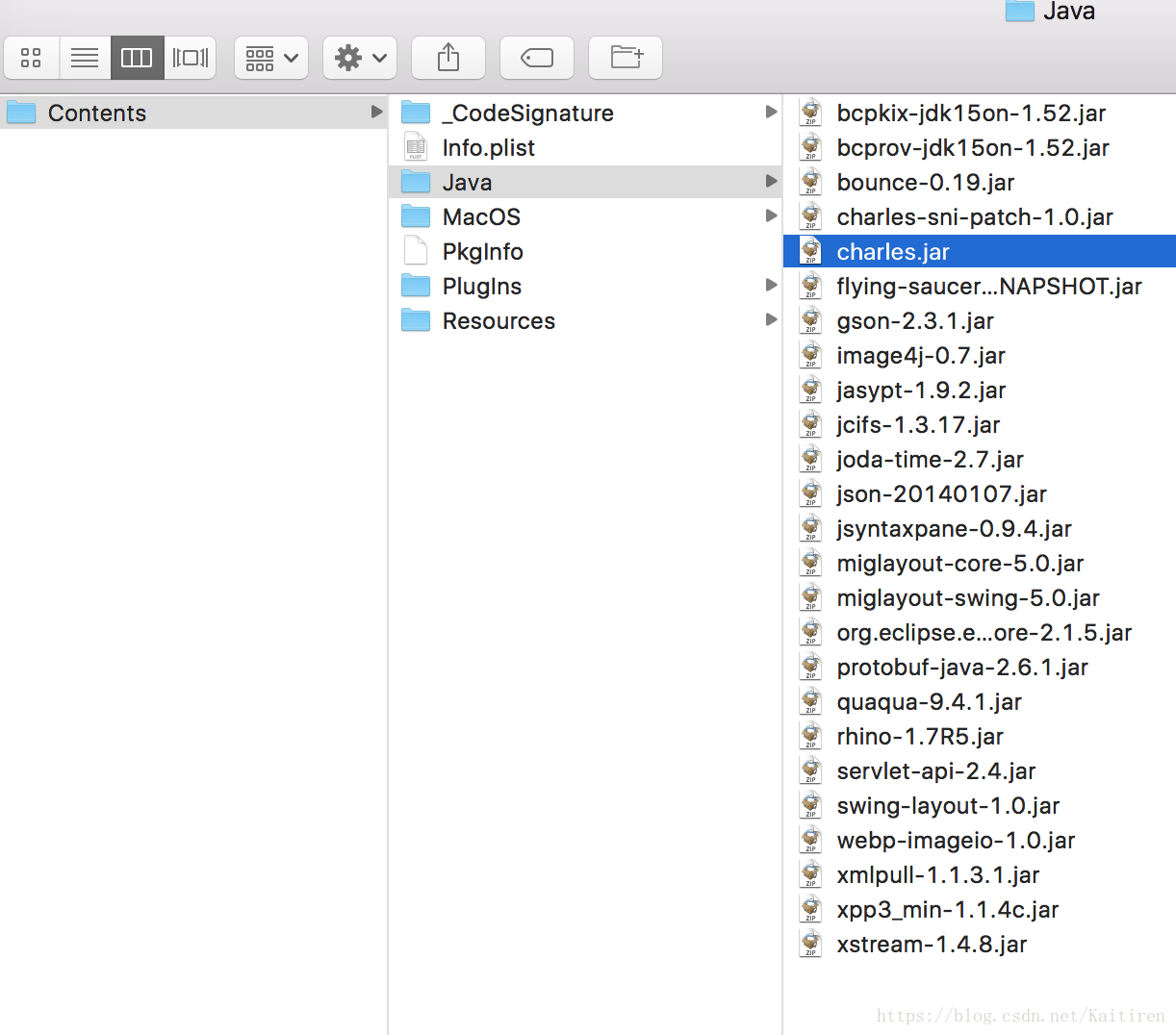This screenshot has width=1176, height=1035.
Task: Select jcifs-1.3.17.jar file
Action: coord(980,424)
